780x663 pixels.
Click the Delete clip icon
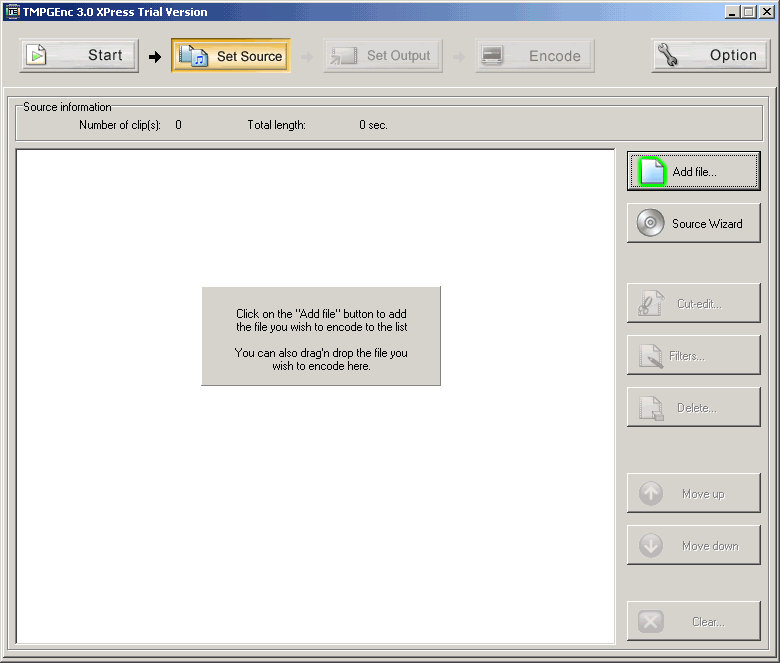(651, 408)
